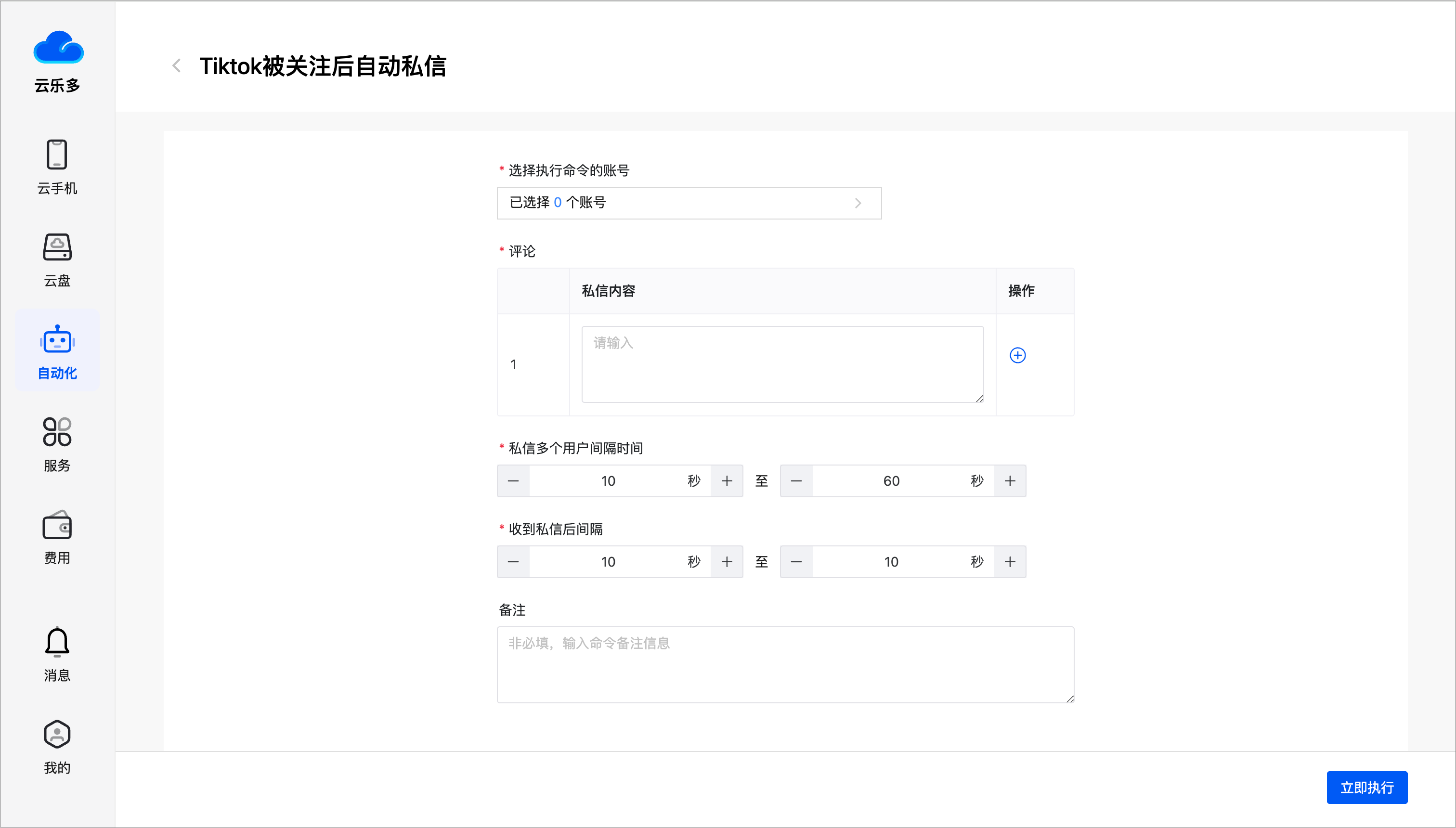1456x828 pixels.
Task: Decrease the maximum user interval of 60 seconds
Action: (796, 481)
